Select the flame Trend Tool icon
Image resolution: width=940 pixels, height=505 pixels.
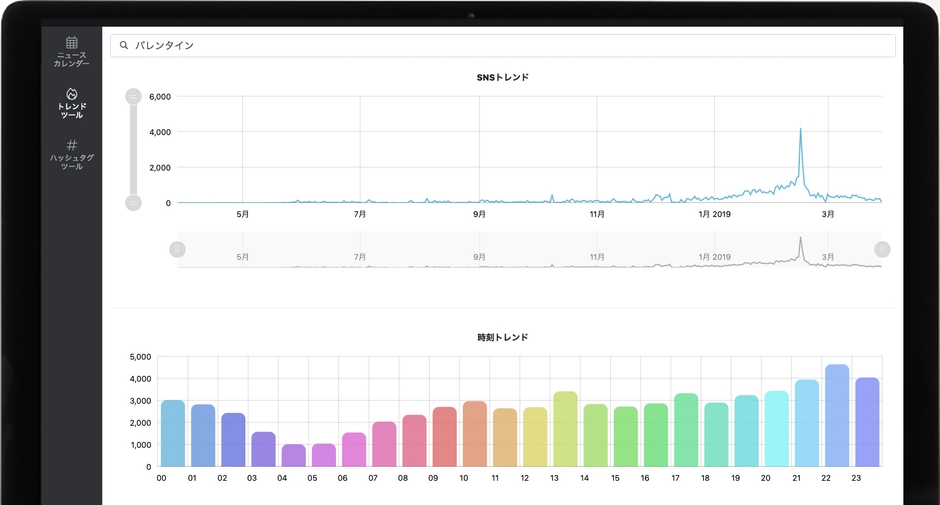click(72, 94)
